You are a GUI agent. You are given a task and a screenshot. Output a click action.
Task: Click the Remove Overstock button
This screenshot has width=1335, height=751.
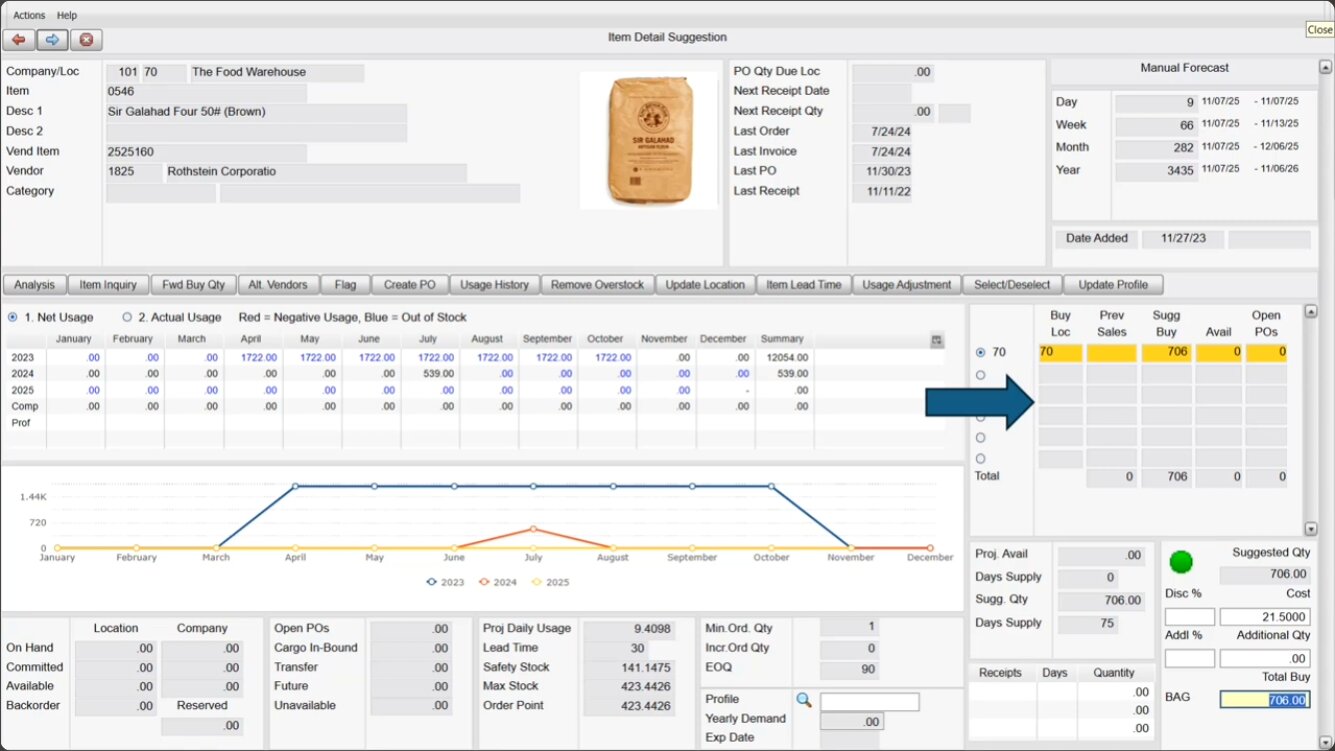[597, 285]
